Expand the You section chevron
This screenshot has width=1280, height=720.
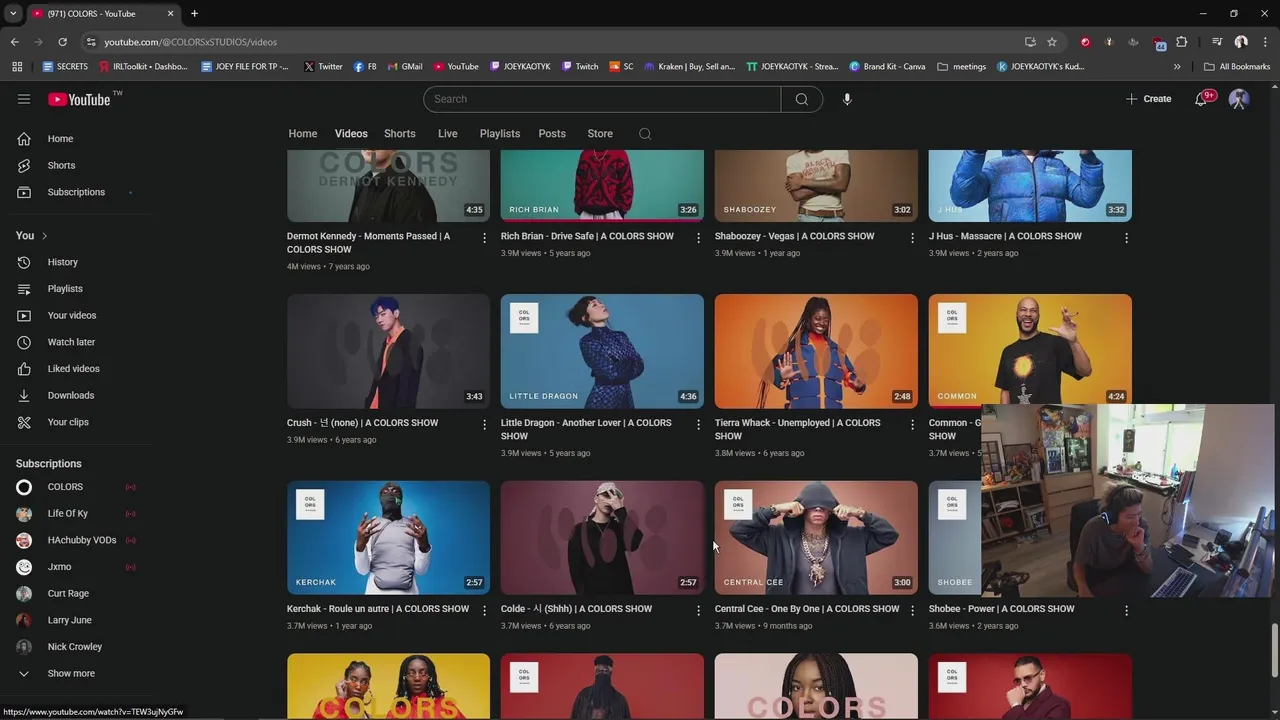coord(44,236)
